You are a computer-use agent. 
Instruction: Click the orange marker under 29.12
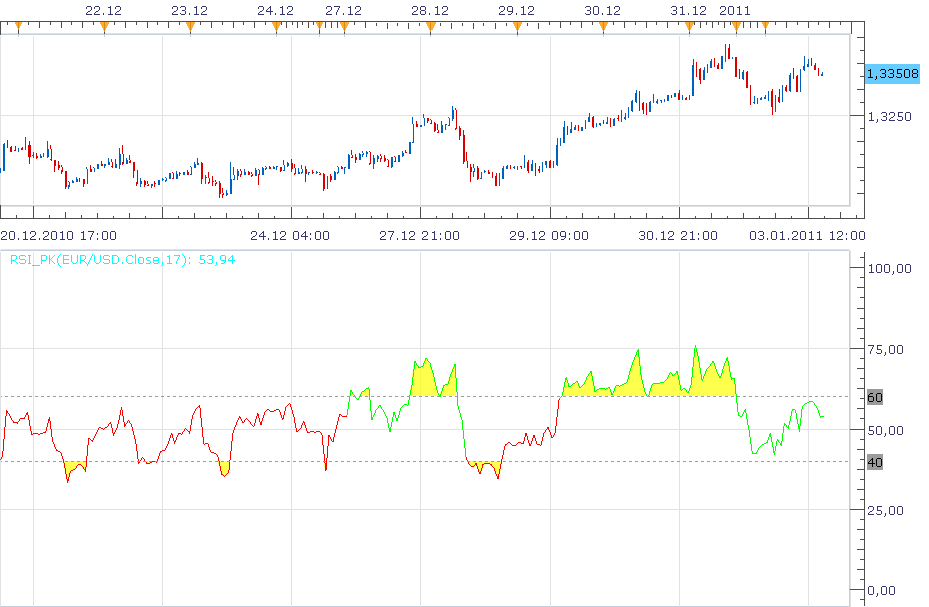[x=517, y=26]
